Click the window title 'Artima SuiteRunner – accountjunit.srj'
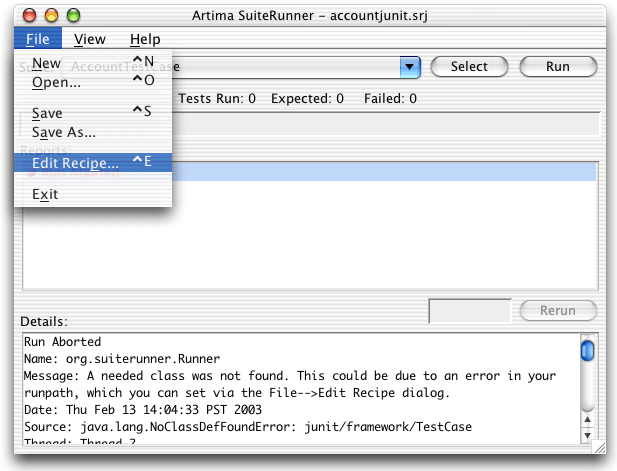 point(310,16)
